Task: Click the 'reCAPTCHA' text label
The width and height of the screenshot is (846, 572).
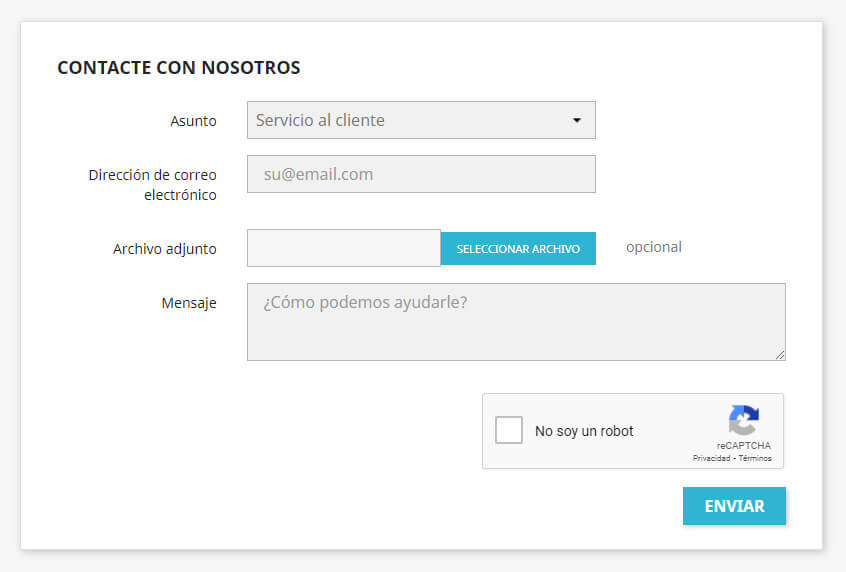Action: point(743,445)
